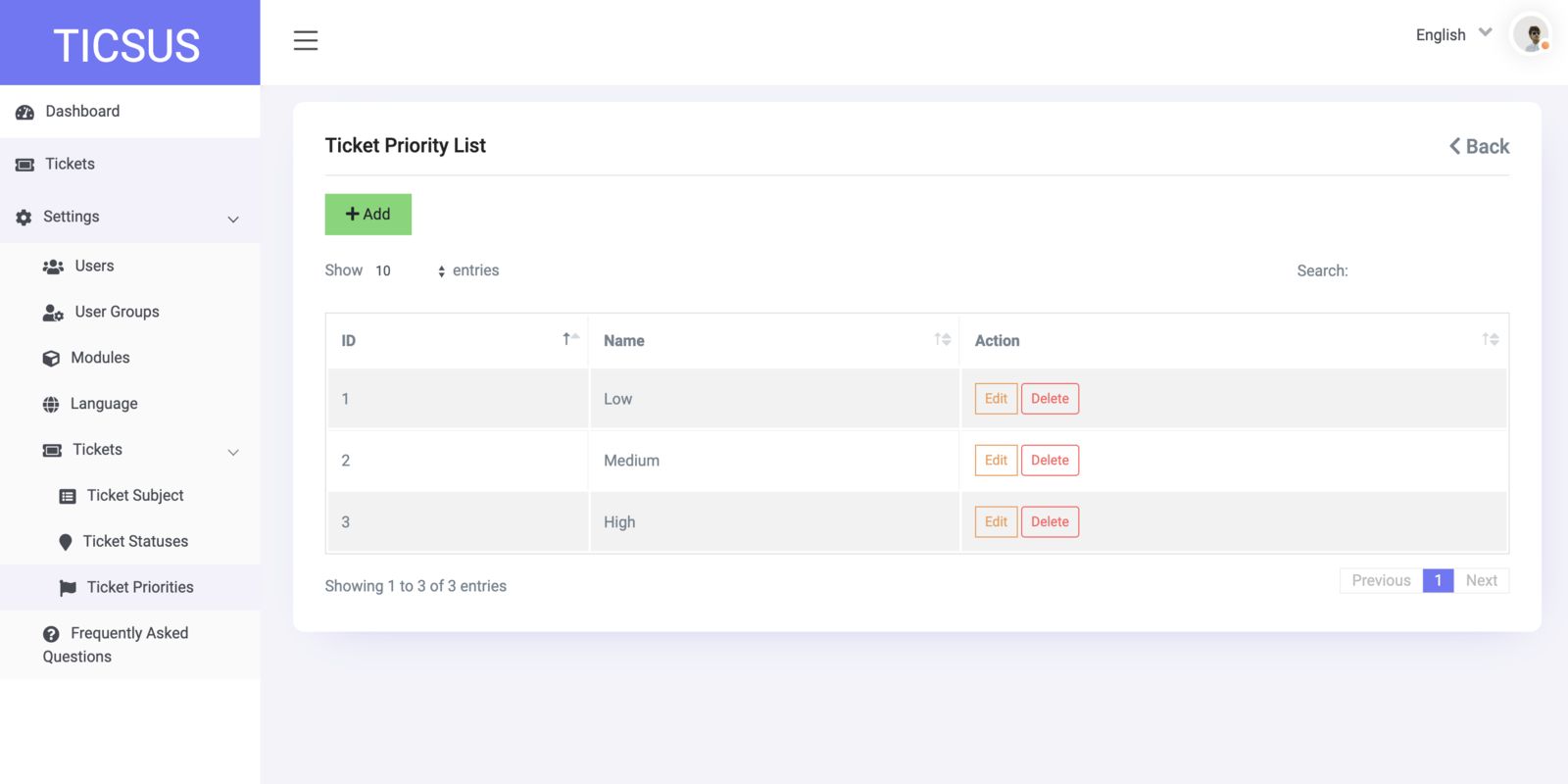Click the Ticket Priority List heading
The width and height of the screenshot is (1568, 784).
406,146
